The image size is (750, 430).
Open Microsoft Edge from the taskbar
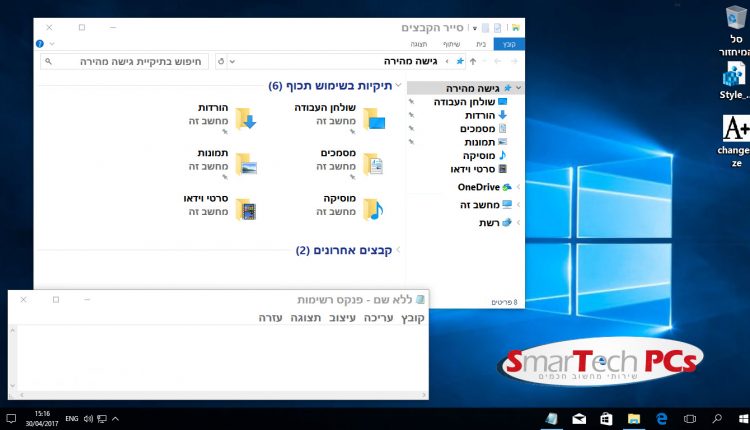click(x=662, y=419)
